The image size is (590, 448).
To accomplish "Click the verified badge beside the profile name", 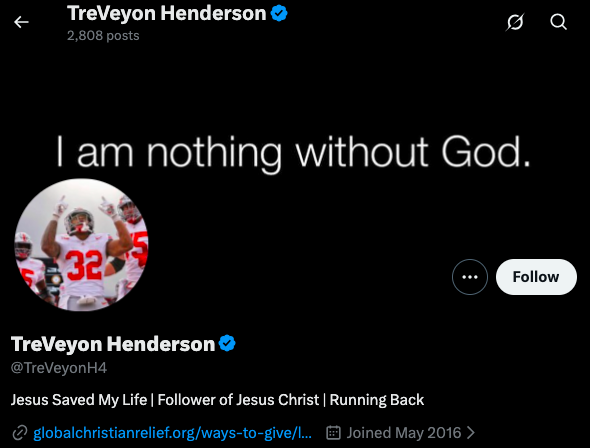I will (x=227, y=343).
